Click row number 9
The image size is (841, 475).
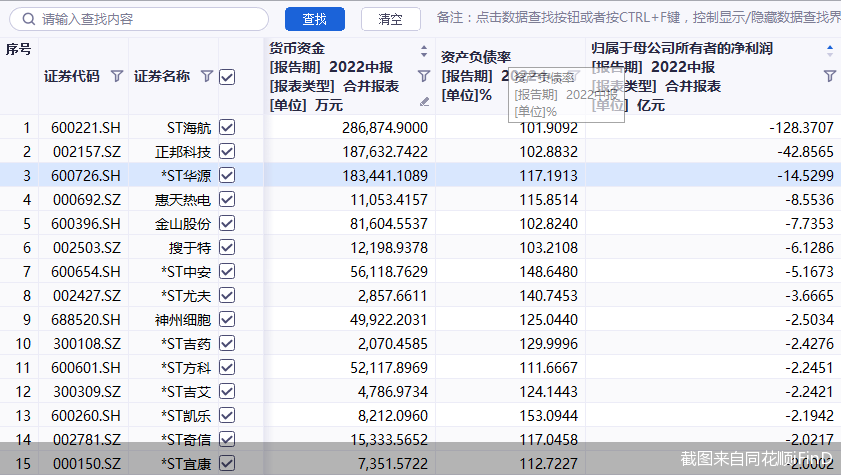(27, 320)
